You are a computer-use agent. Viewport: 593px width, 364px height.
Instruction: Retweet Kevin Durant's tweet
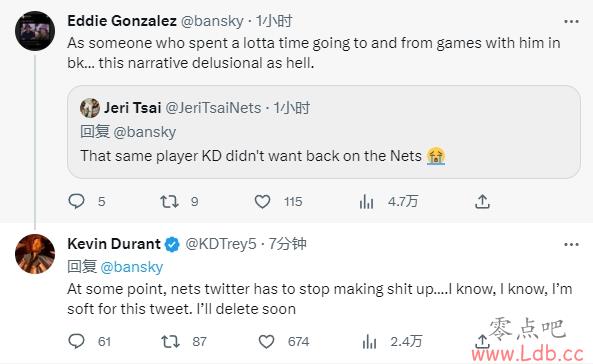coord(170,342)
